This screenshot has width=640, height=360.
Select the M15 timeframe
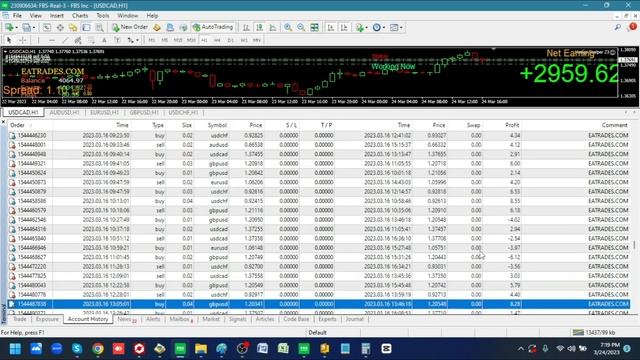click(178, 40)
